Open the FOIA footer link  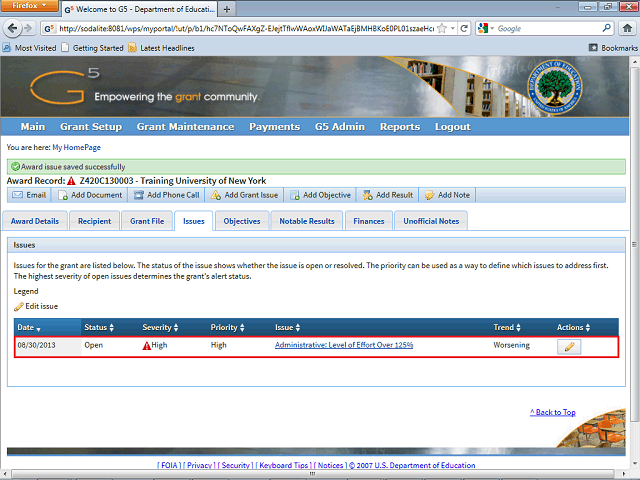[x=169, y=465]
